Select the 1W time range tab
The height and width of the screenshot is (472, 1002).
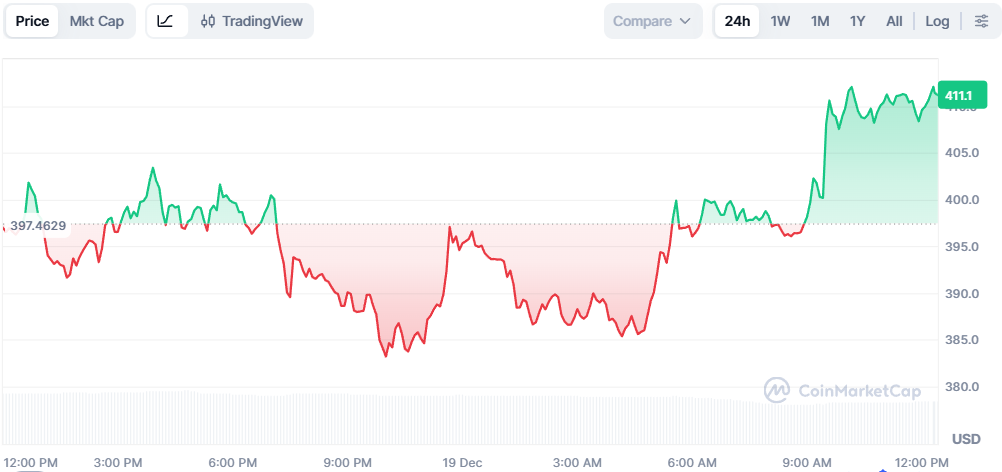780,21
